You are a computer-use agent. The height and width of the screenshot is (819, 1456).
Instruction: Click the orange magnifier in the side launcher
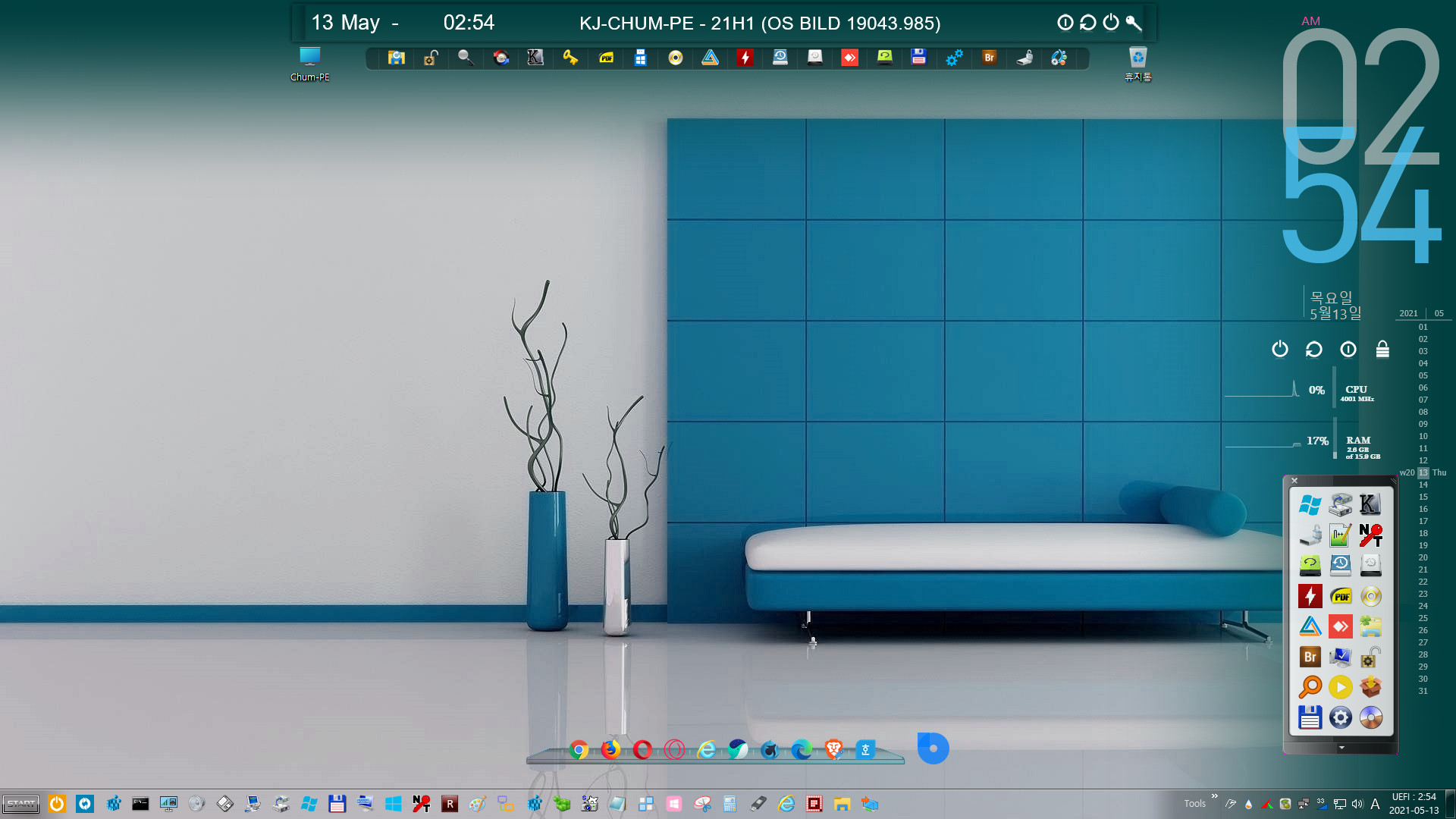(x=1310, y=687)
